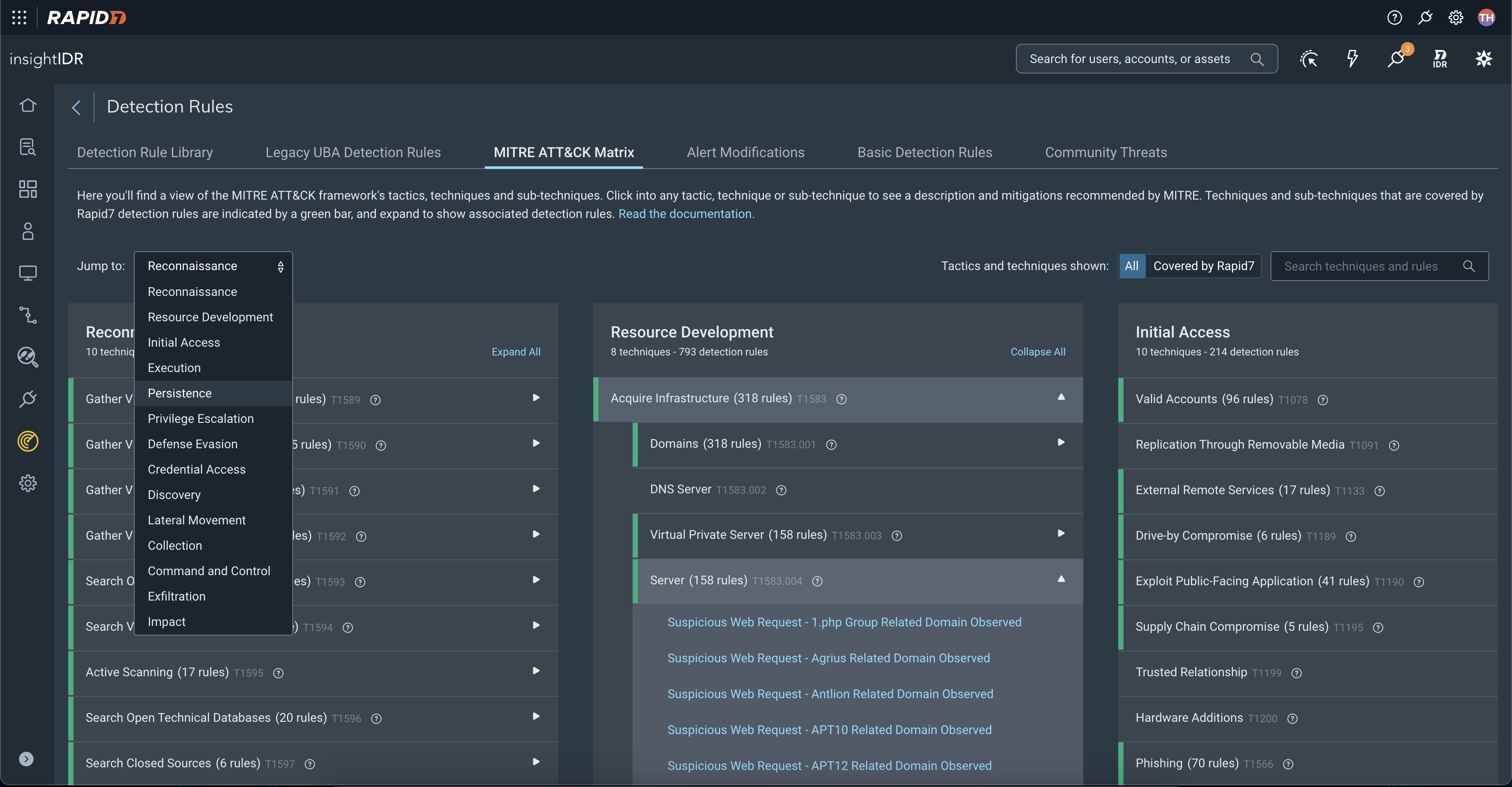Screen dimensions: 1512x787
Task: Click Expand All in Reconnaissance column
Action: point(516,352)
